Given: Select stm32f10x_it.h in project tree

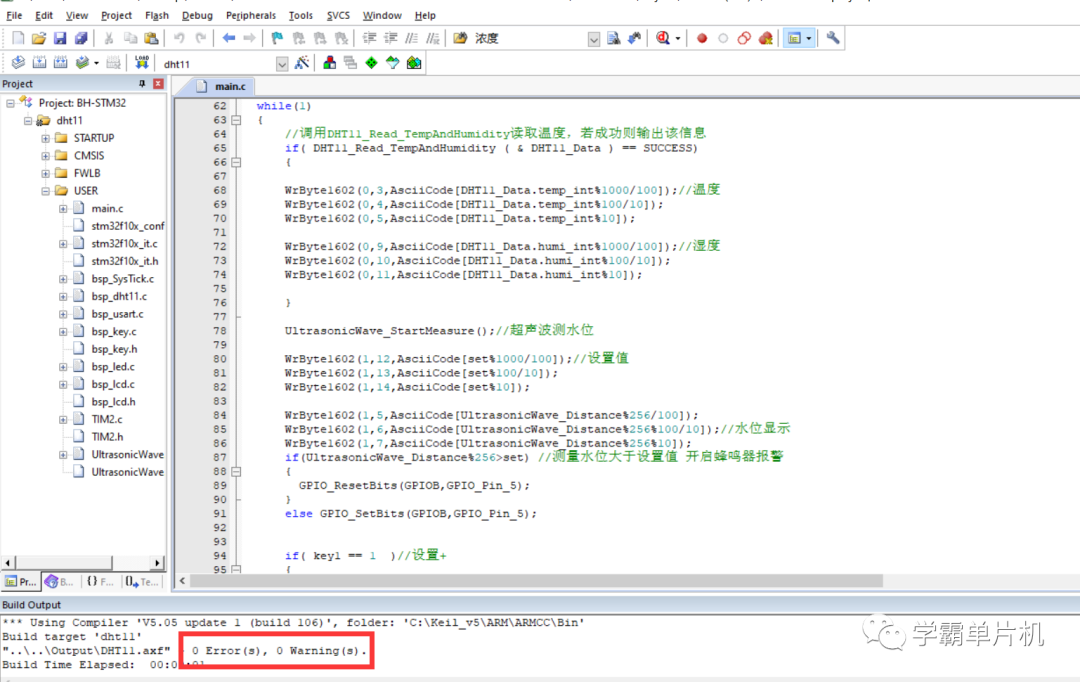Looking at the screenshot, I should [x=125, y=261].
